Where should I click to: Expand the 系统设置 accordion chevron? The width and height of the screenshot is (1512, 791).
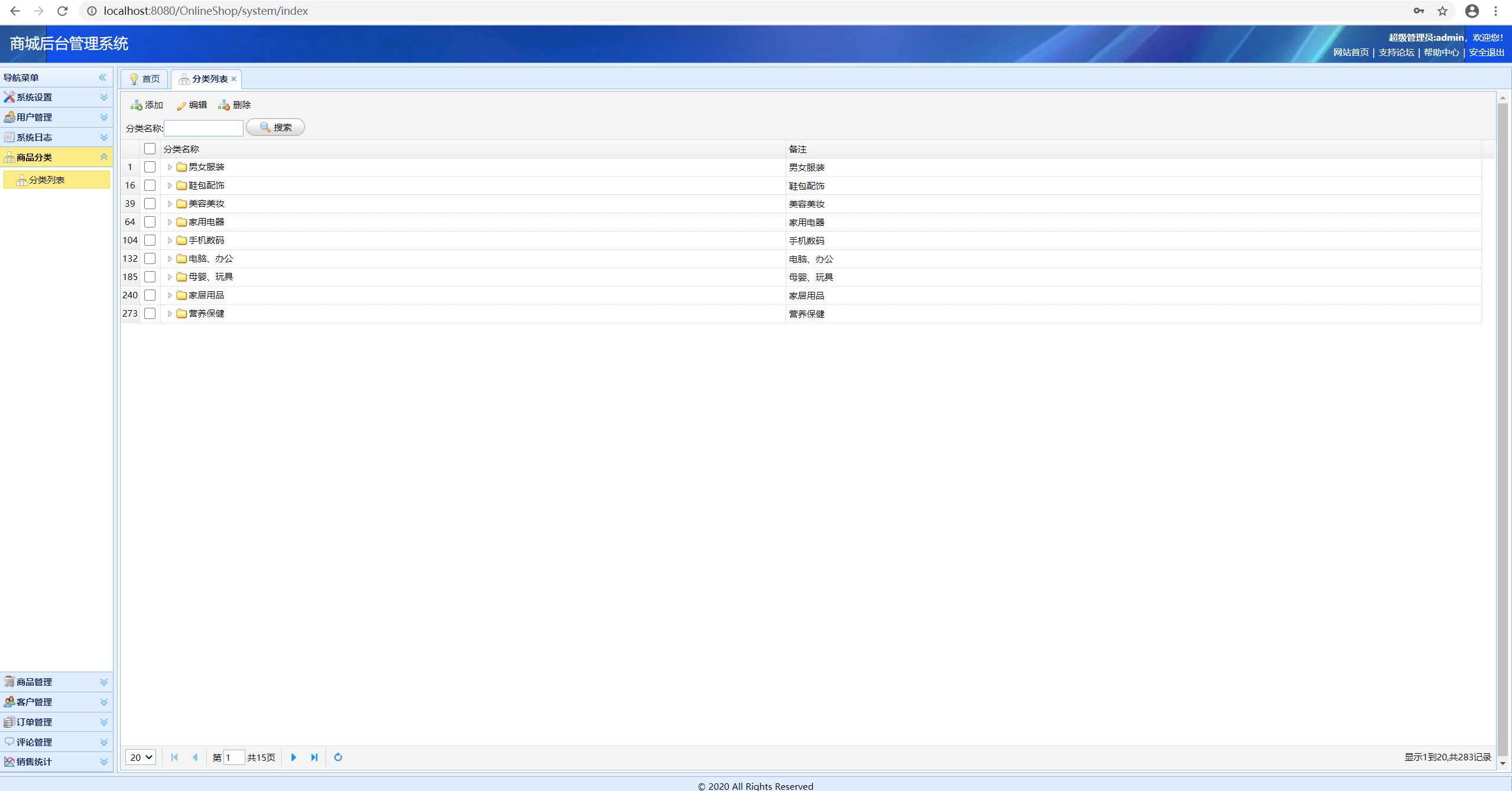(x=104, y=97)
